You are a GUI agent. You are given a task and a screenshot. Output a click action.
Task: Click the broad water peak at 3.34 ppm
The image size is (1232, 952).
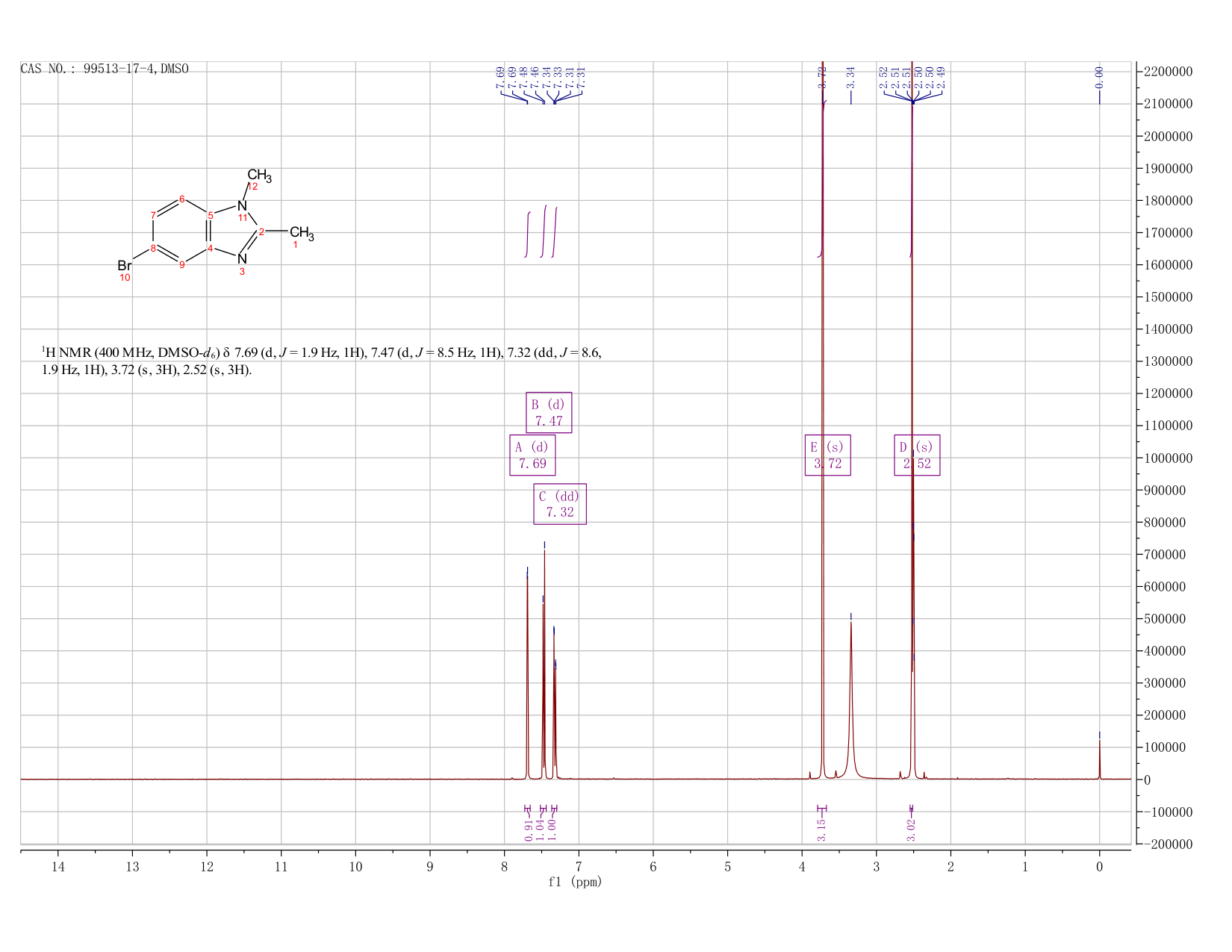[850, 702]
